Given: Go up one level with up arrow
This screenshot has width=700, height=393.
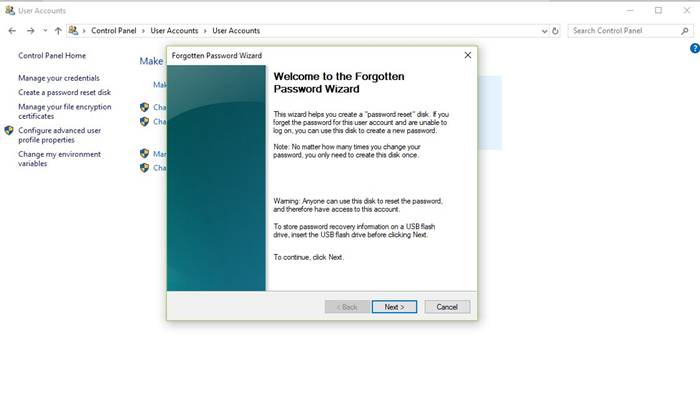Looking at the screenshot, I should click(x=58, y=31).
